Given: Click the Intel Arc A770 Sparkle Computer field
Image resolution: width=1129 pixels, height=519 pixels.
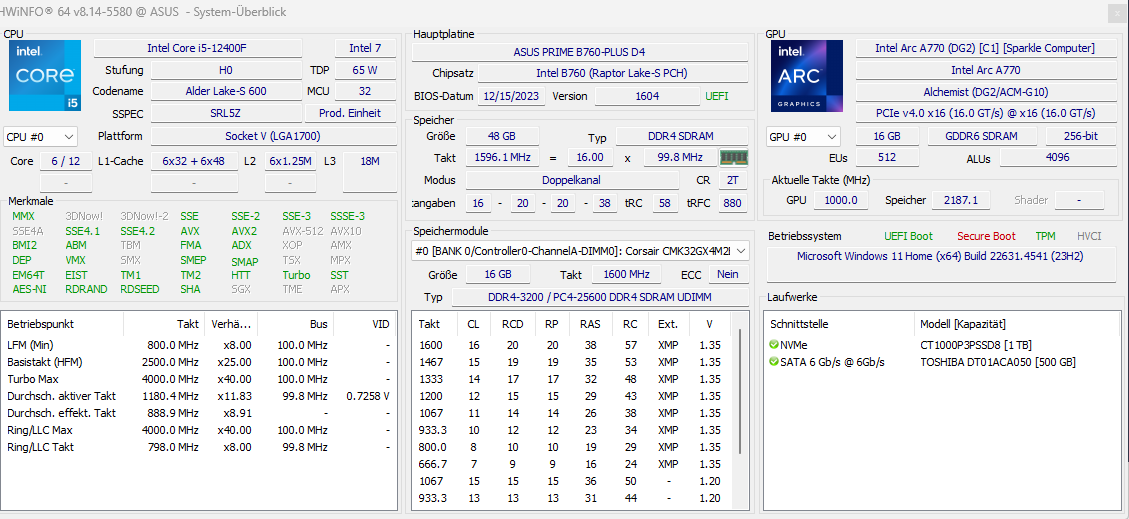Looking at the screenshot, I should click(985, 48).
